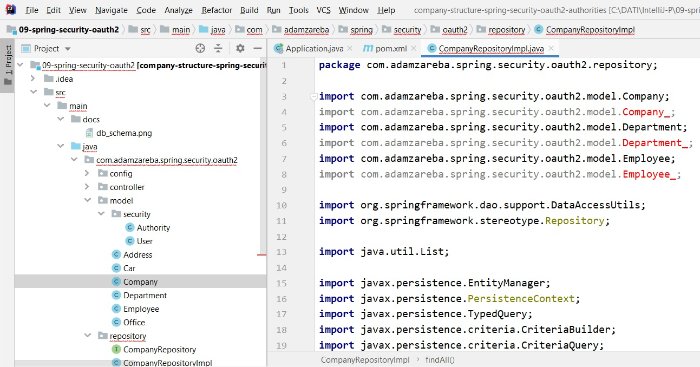700x367 pixels.
Task: Hide the Project tool window
Action: (x=258, y=48)
